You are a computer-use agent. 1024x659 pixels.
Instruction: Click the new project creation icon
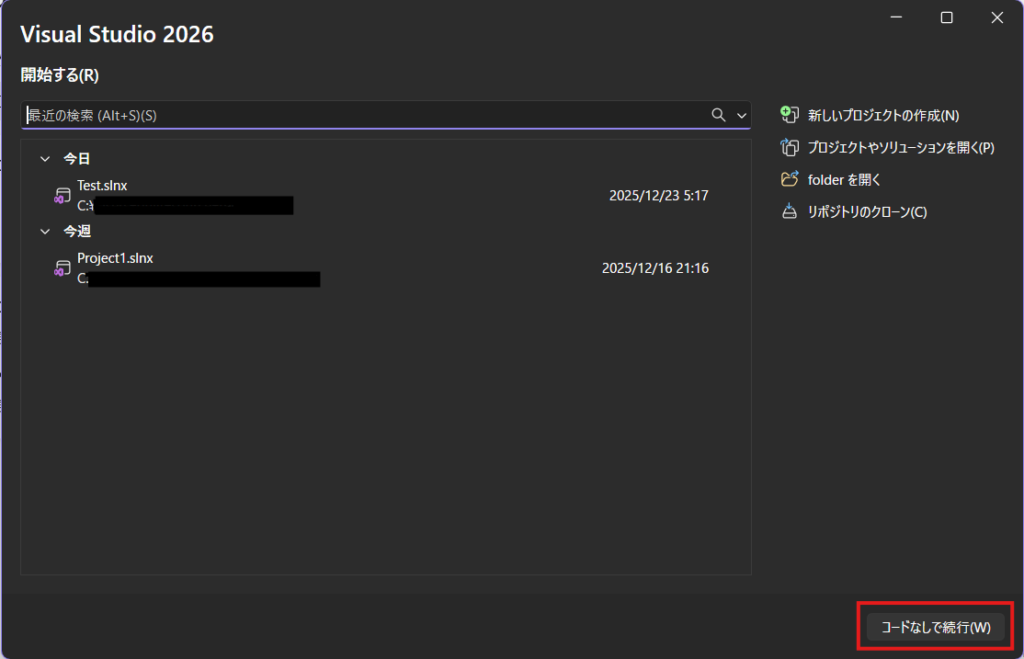point(789,115)
